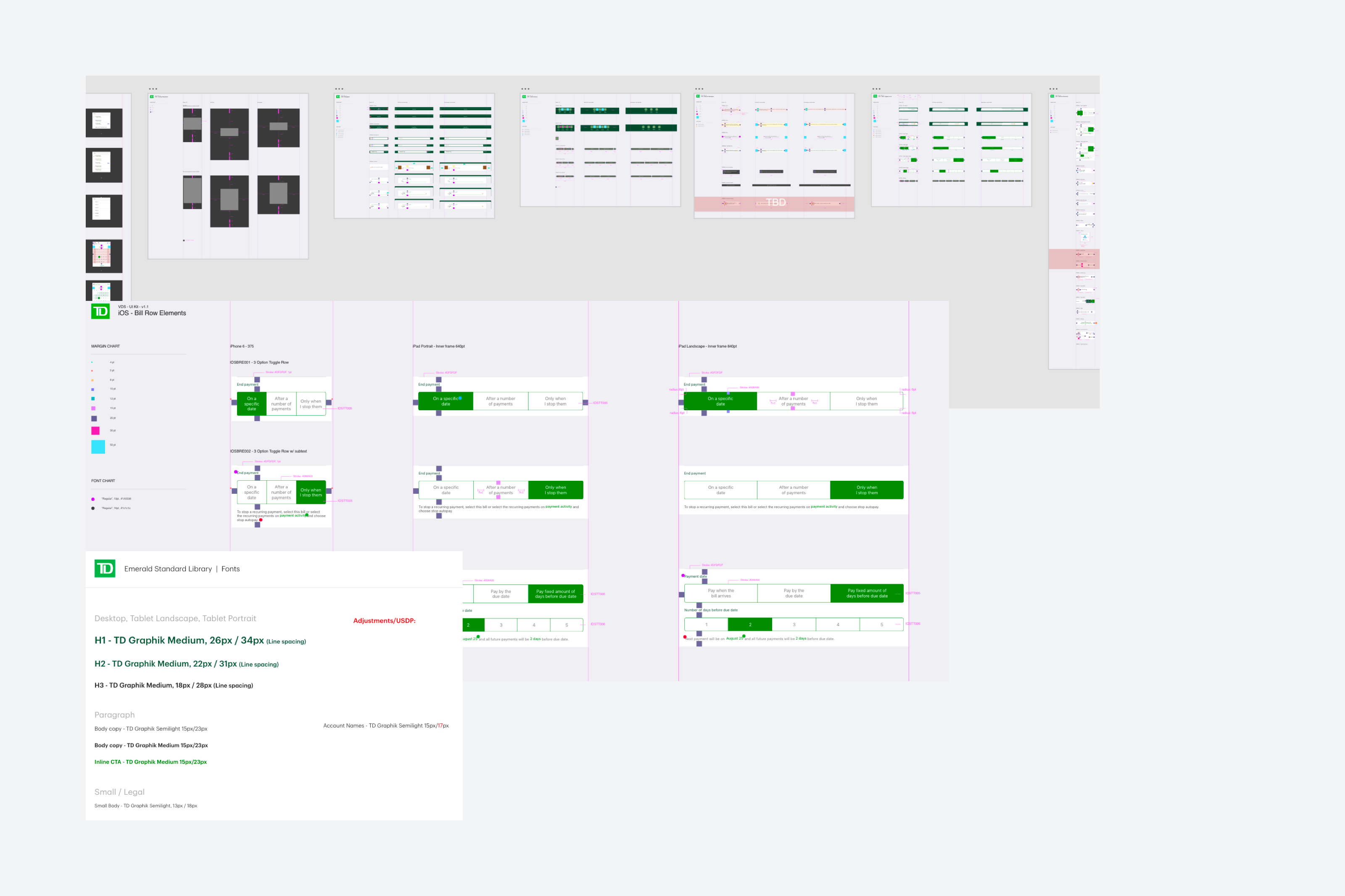Viewport: 1345px width, 896px height.
Task: Click the red Adjustments/USDP: text
Action: (385, 621)
